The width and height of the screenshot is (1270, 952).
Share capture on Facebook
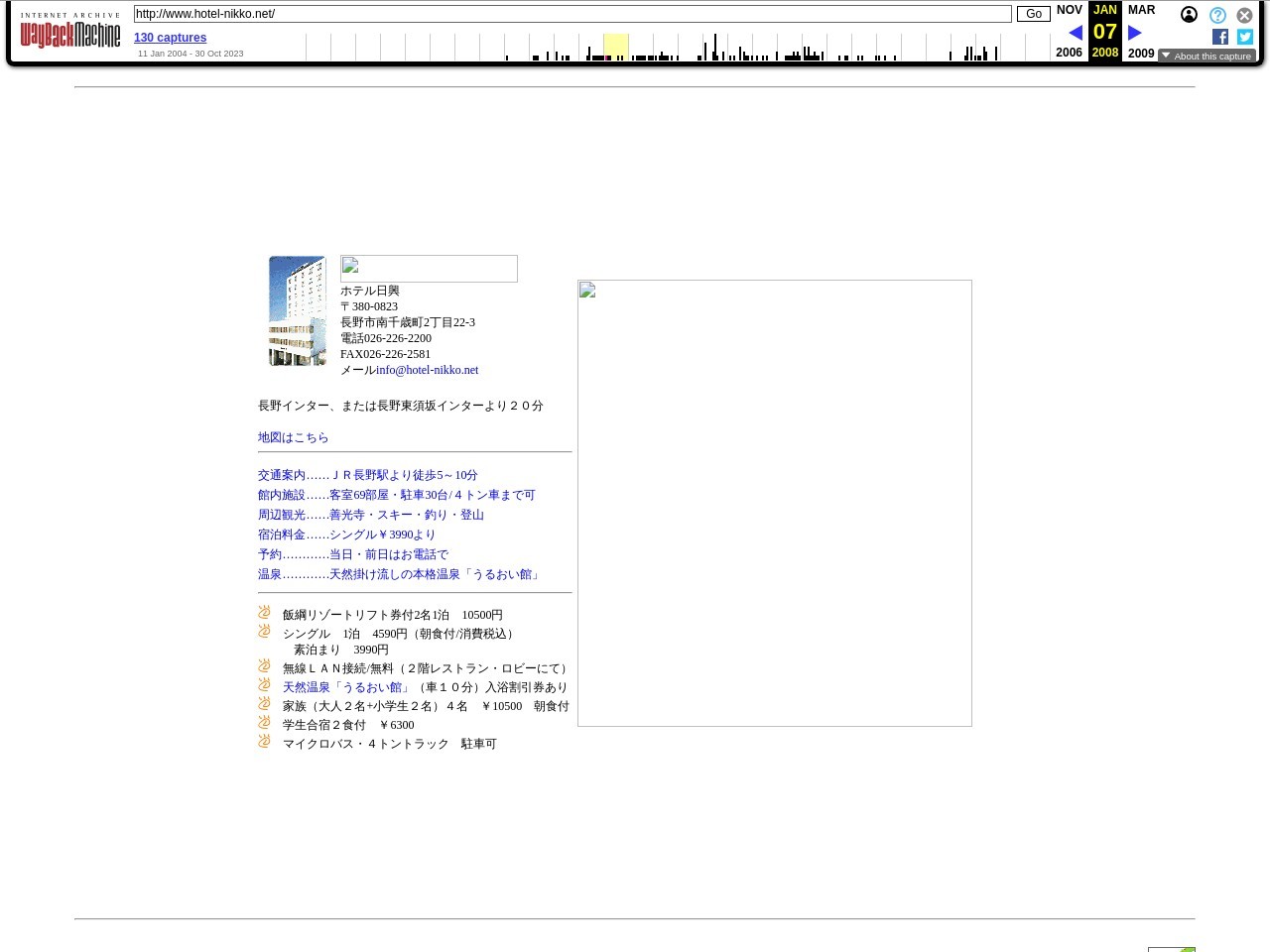point(1220,37)
